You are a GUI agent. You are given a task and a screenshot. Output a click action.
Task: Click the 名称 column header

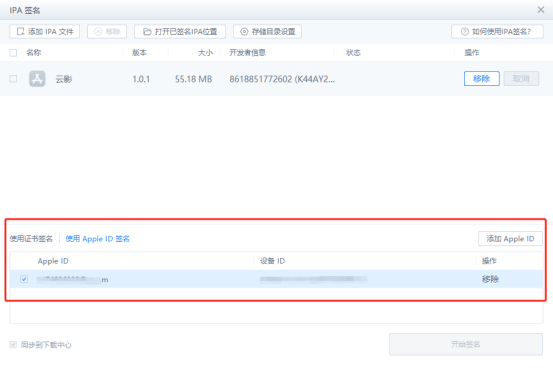click(x=34, y=53)
